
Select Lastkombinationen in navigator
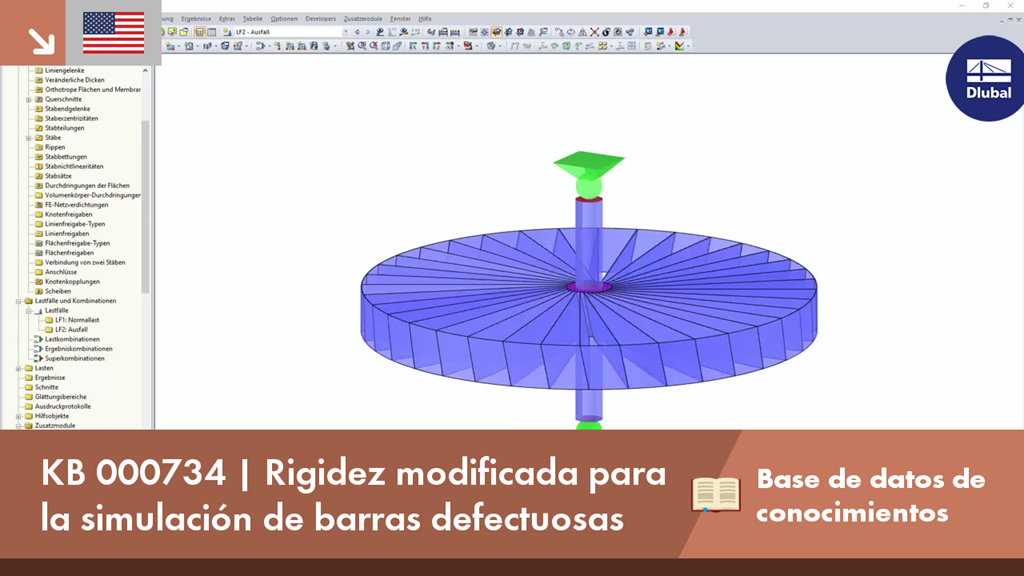pos(72,340)
